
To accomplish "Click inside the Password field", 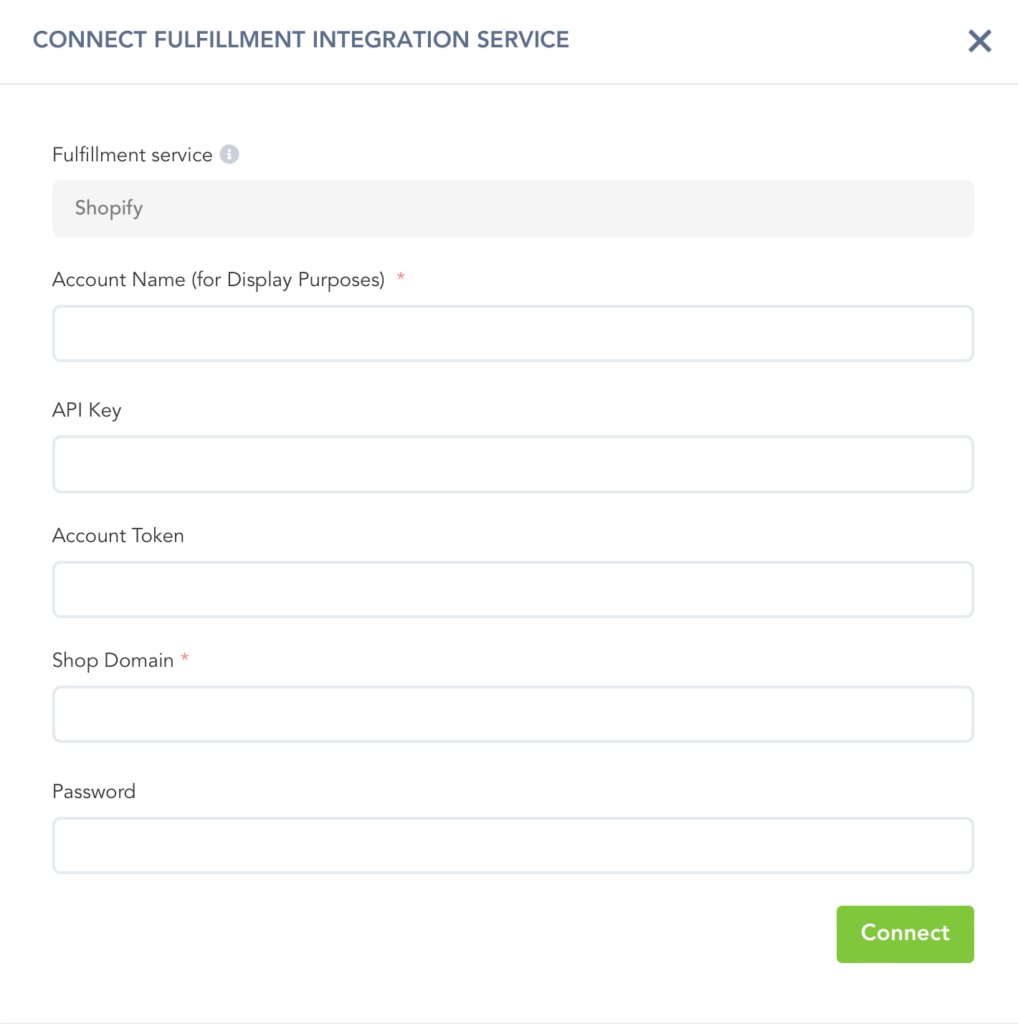I will [x=512, y=845].
